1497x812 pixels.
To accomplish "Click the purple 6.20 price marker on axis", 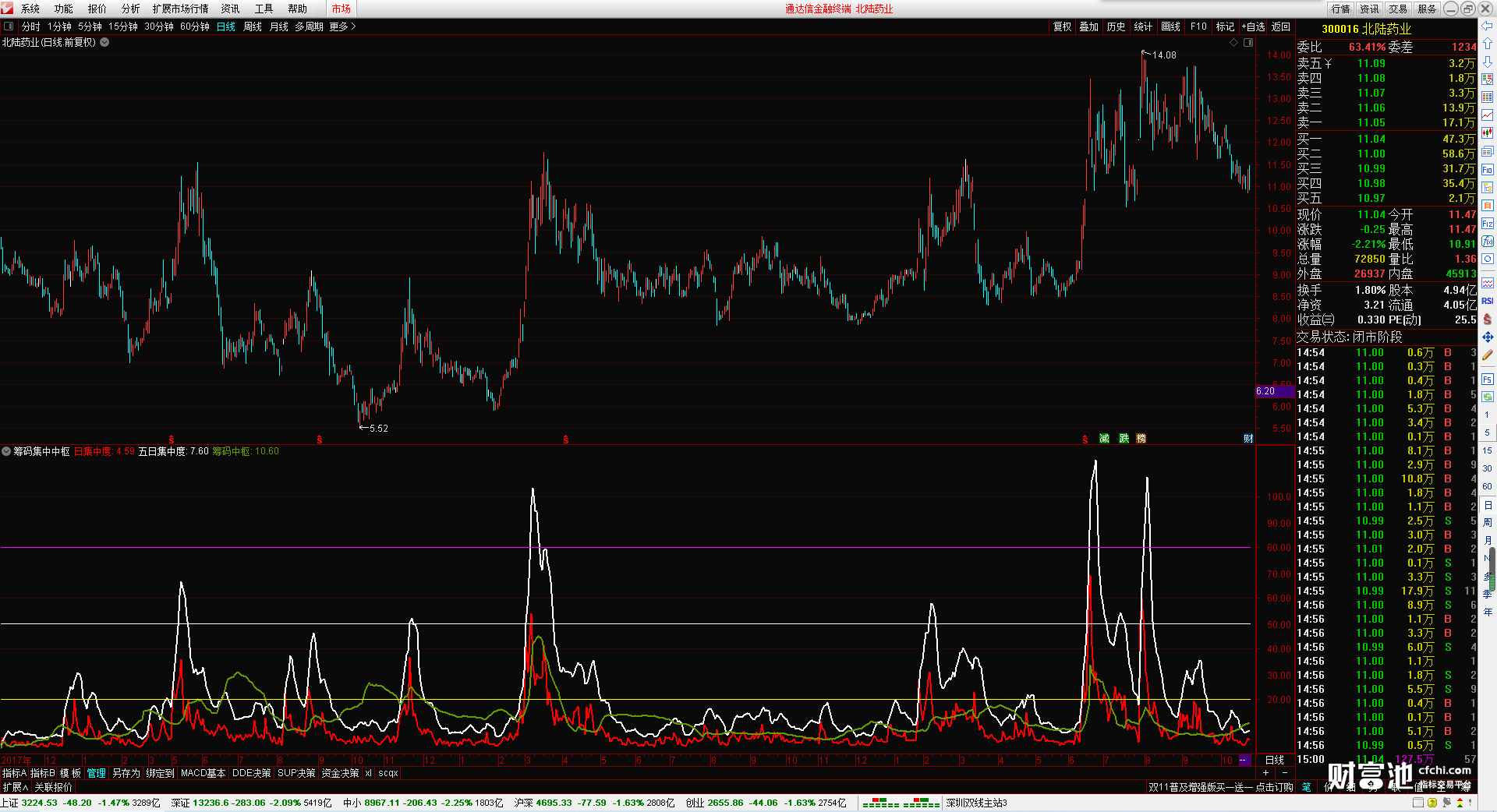I will (x=1276, y=391).
